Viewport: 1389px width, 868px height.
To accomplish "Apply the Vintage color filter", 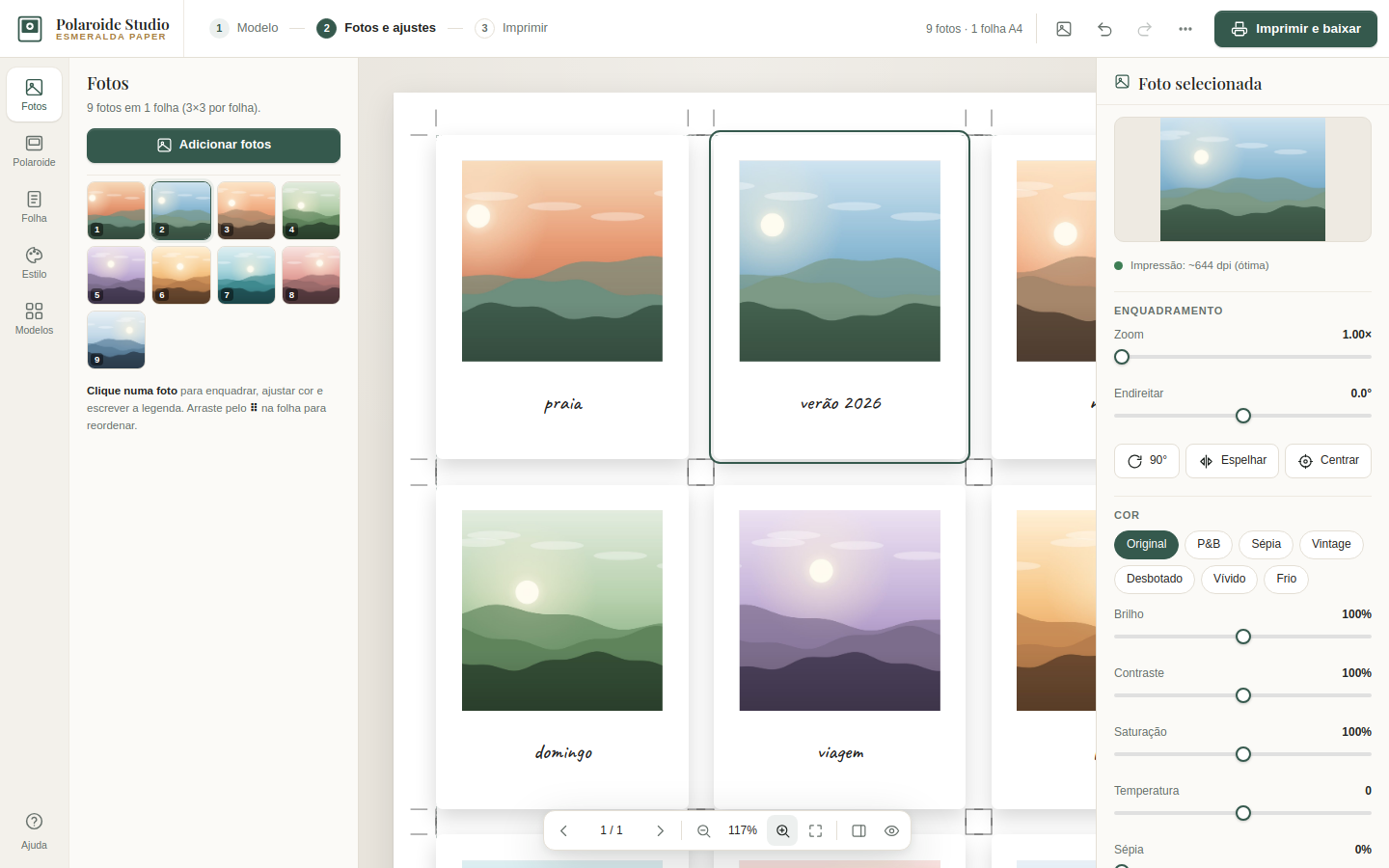I will click(1331, 545).
